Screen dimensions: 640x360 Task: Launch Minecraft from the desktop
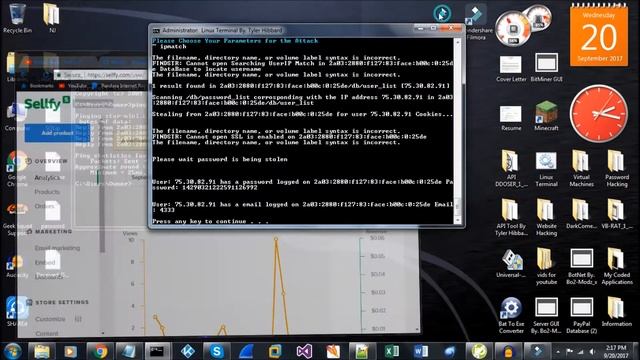tap(547, 116)
